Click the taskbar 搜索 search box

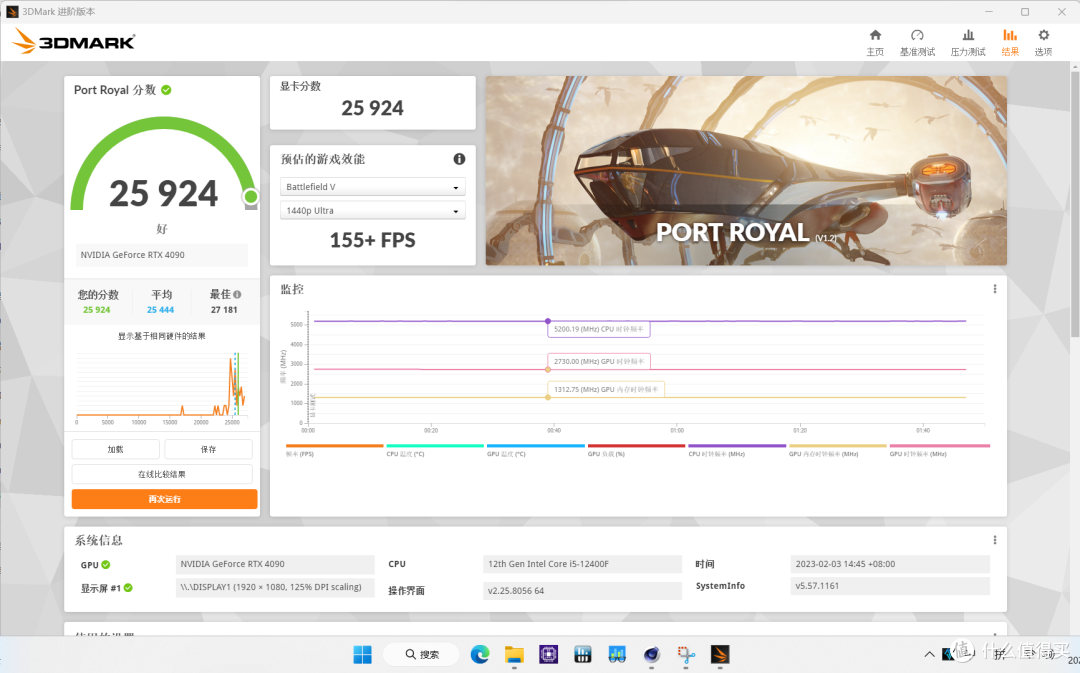click(x=421, y=654)
